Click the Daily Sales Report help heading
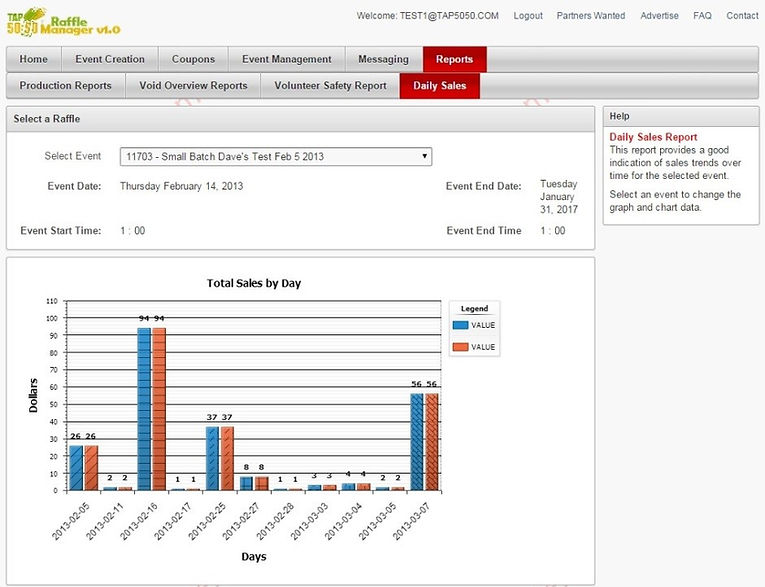765x587 pixels. coord(653,137)
